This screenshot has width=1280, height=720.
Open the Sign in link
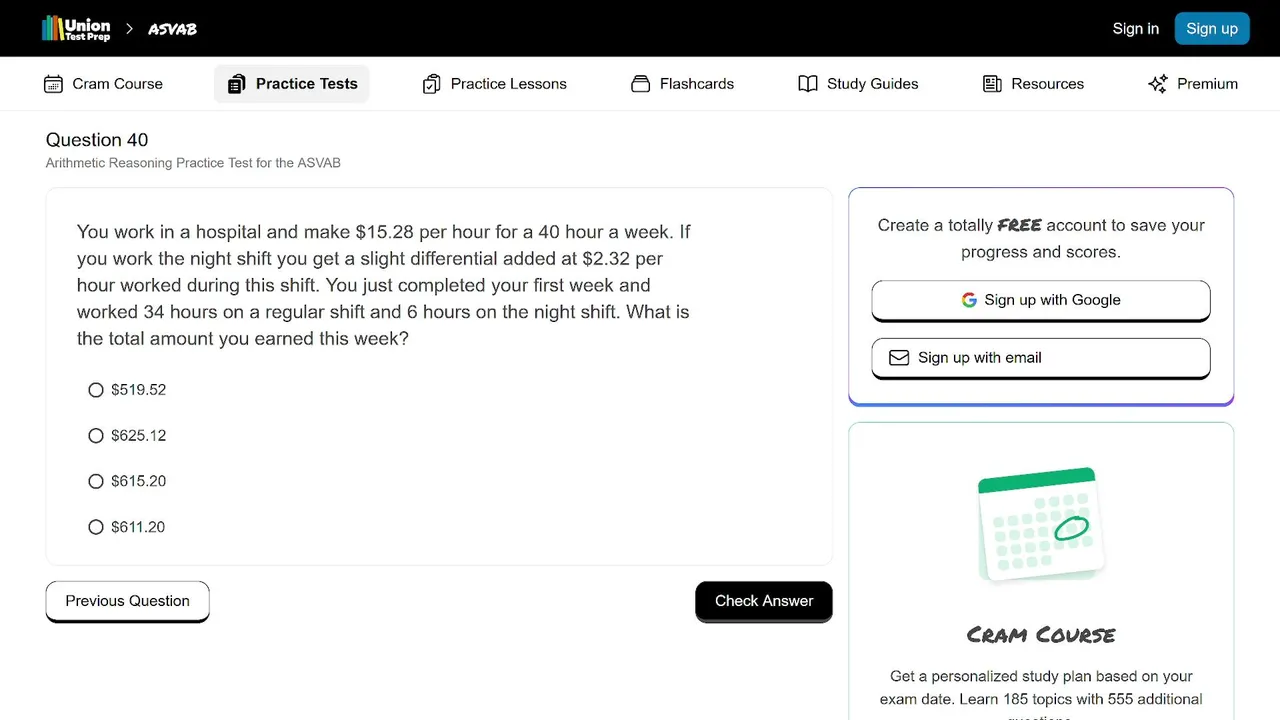[x=1136, y=29]
